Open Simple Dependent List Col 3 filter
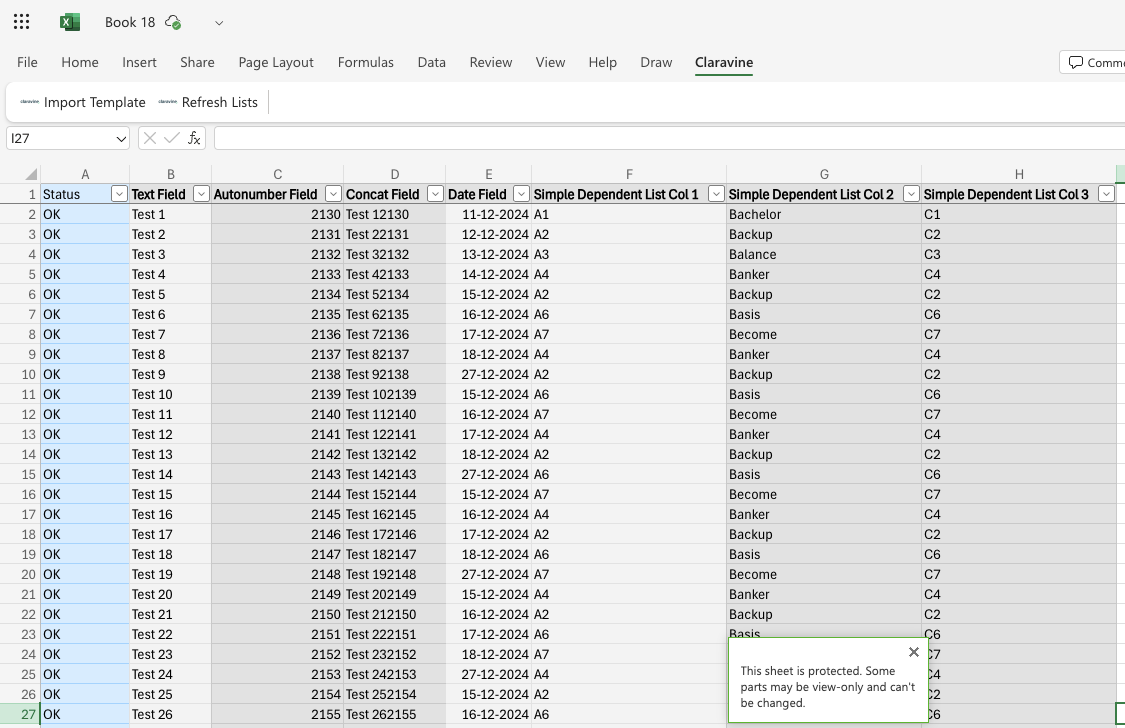The height and width of the screenshot is (728, 1125). point(1106,194)
